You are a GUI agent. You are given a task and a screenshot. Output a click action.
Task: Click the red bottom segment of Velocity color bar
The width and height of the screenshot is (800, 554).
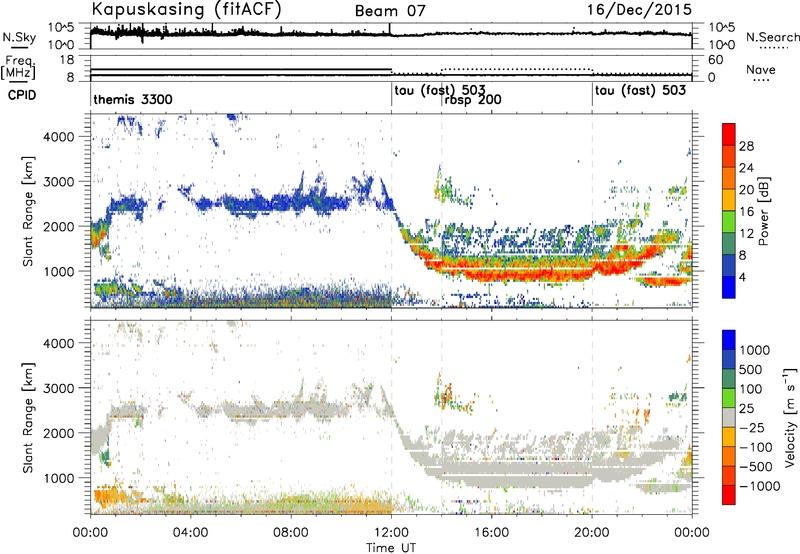tap(729, 495)
